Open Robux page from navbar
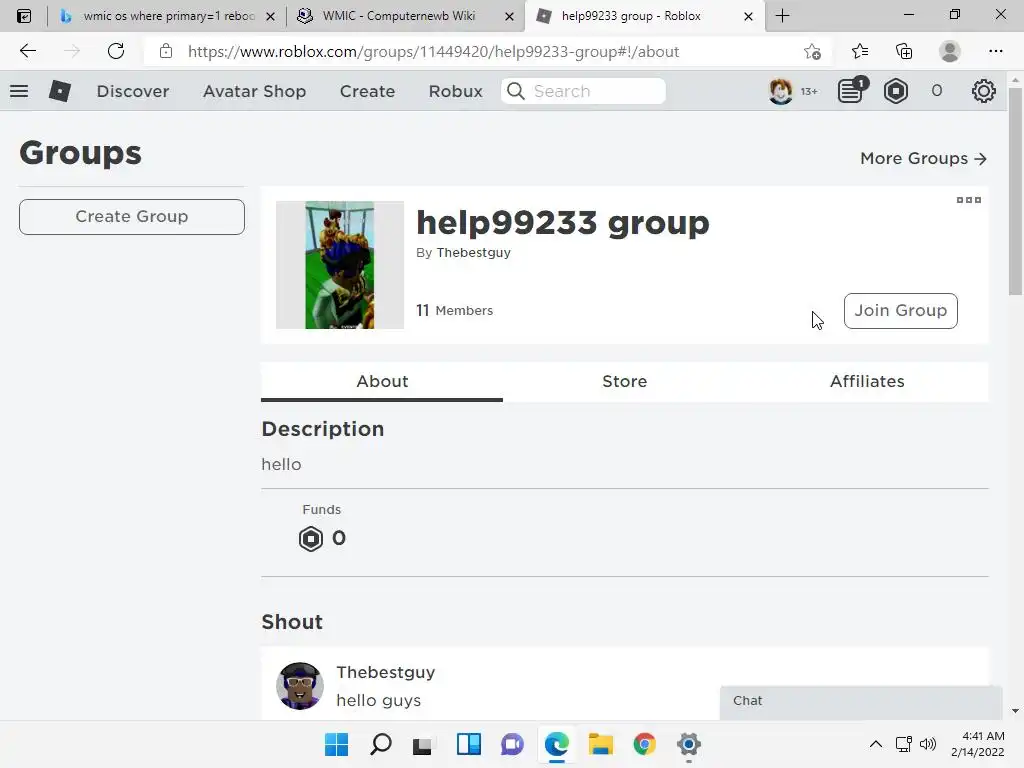1024x768 pixels. pos(455,91)
